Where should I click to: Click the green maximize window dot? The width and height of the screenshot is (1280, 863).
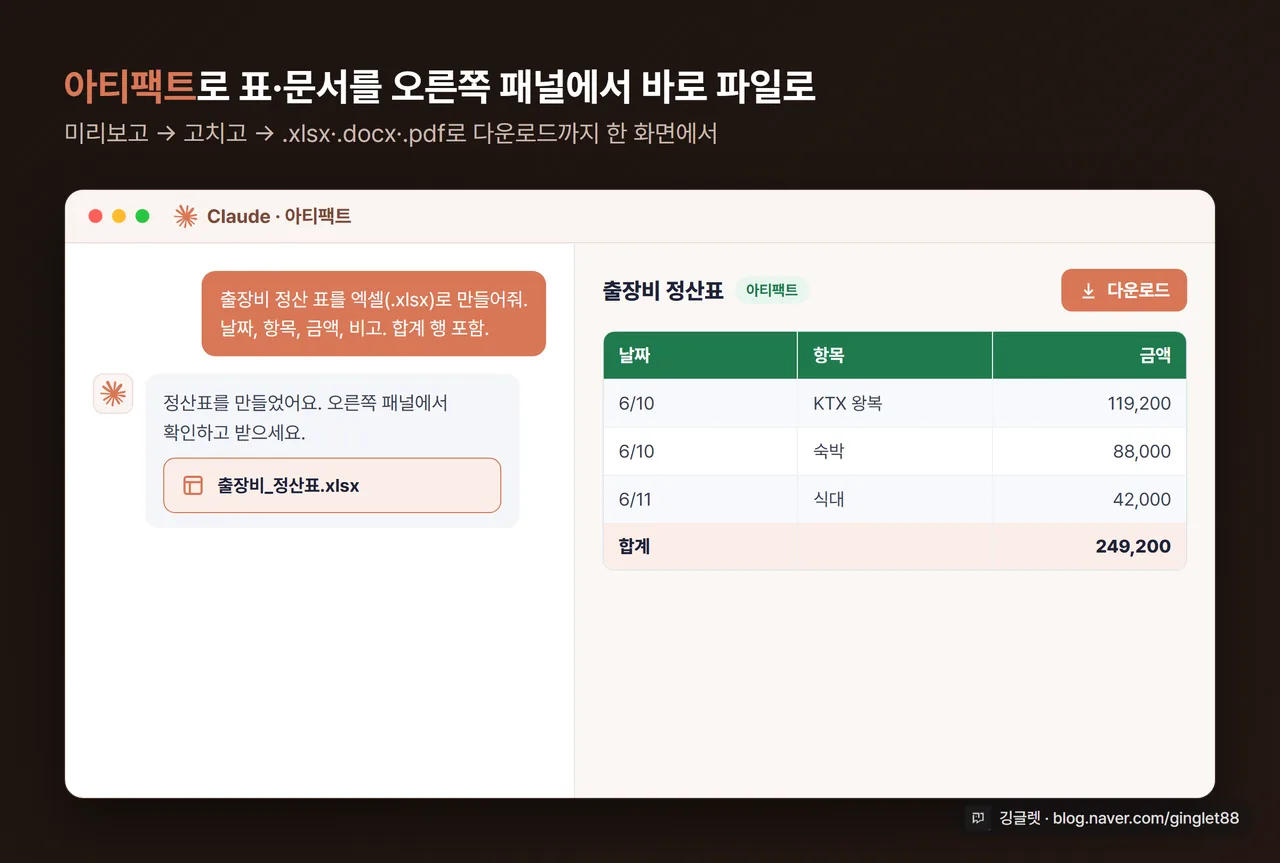point(142,216)
